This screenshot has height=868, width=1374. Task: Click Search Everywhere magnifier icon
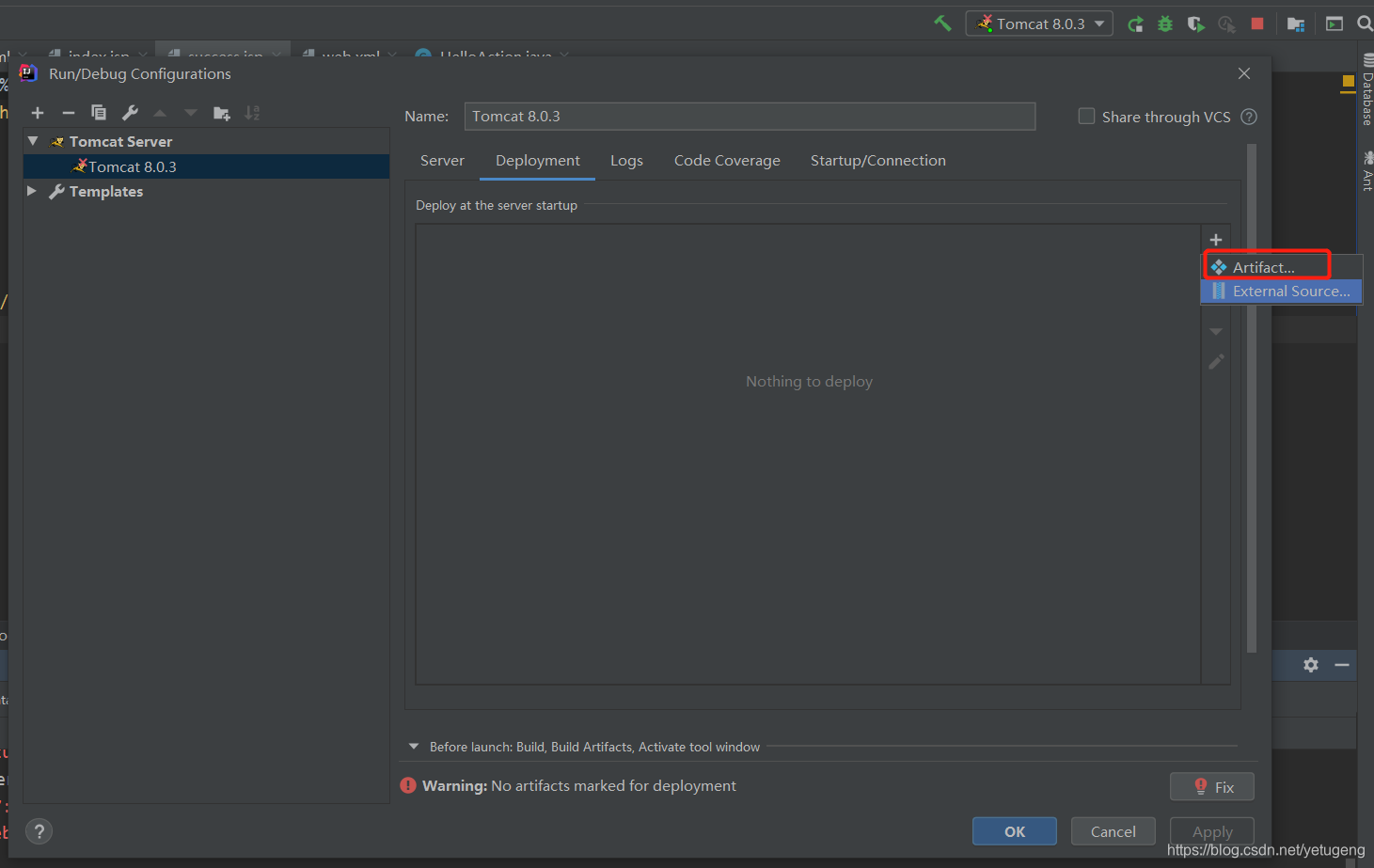1365,24
